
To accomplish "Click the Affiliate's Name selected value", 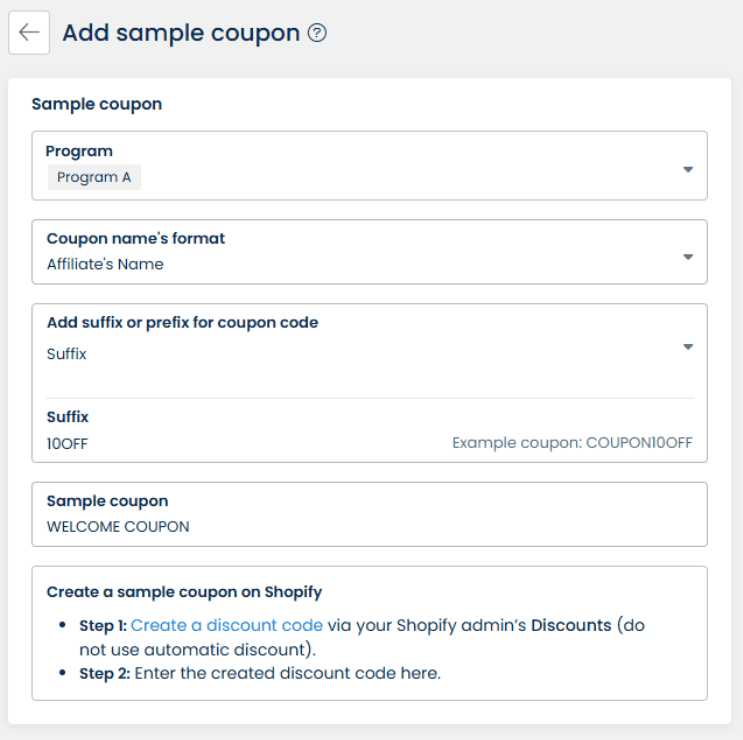I will tap(105, 265).
